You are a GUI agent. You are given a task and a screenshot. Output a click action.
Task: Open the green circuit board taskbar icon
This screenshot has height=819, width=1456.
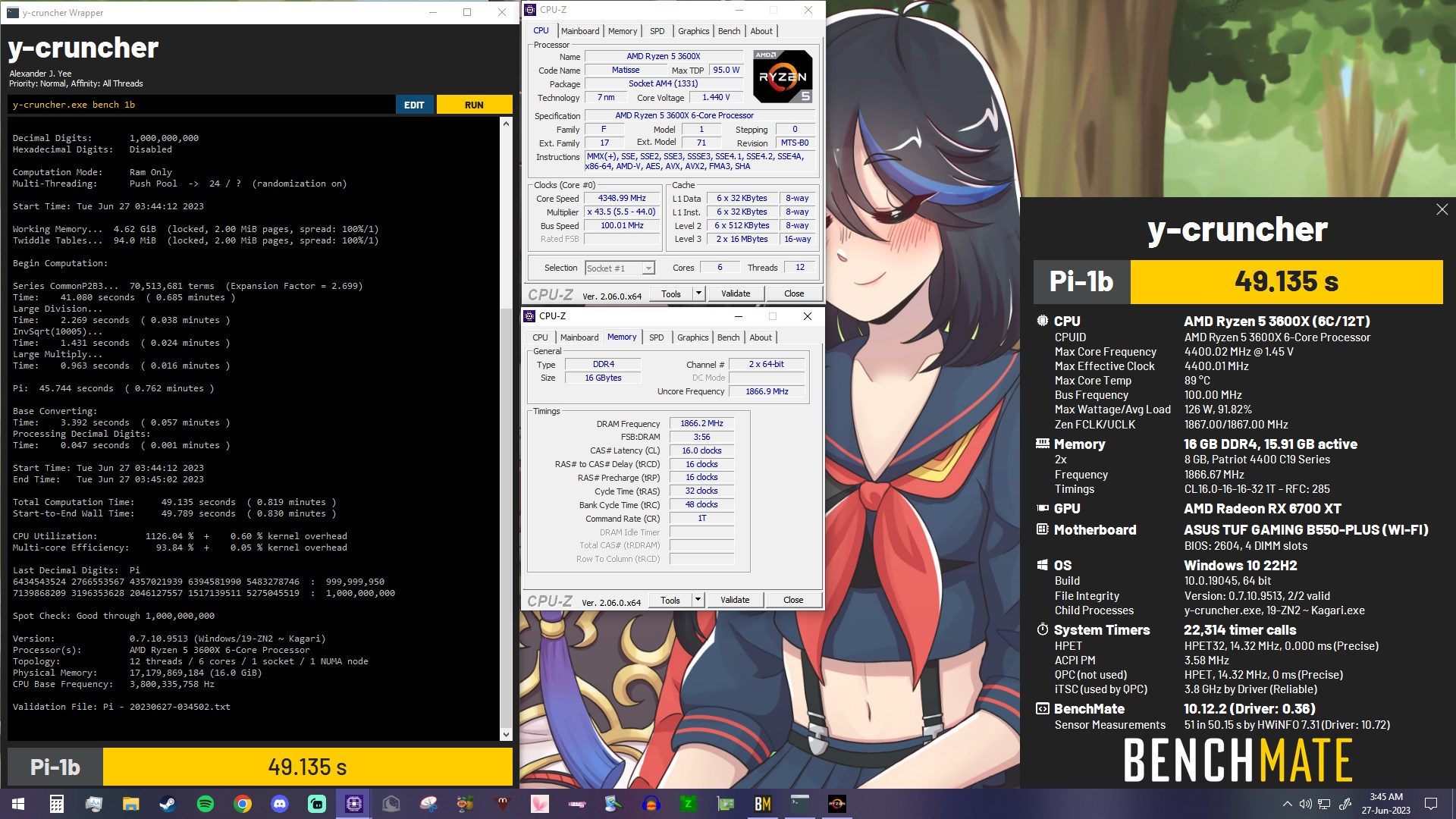tap(725, 804)
